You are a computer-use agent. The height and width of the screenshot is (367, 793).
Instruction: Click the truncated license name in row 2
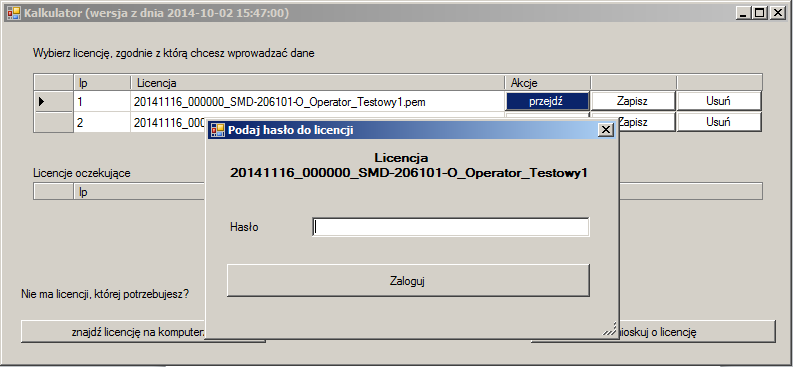click(168, 122)
